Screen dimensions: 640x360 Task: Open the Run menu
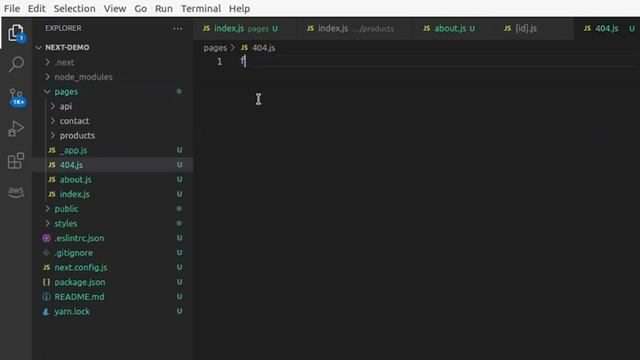[x=164, y=9]
